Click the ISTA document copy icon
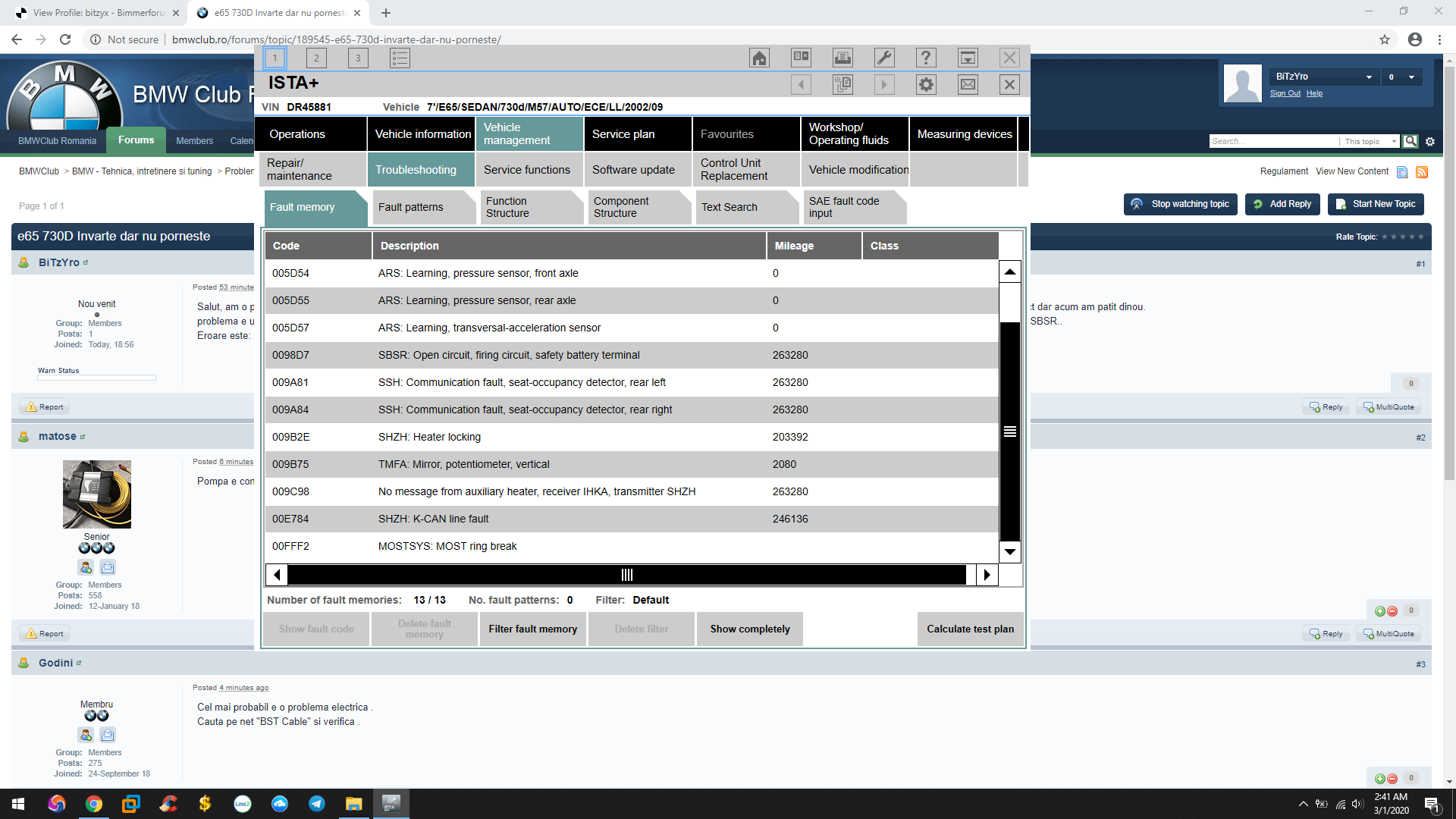Screen dimensions: 1456x819 coord(843,84)
